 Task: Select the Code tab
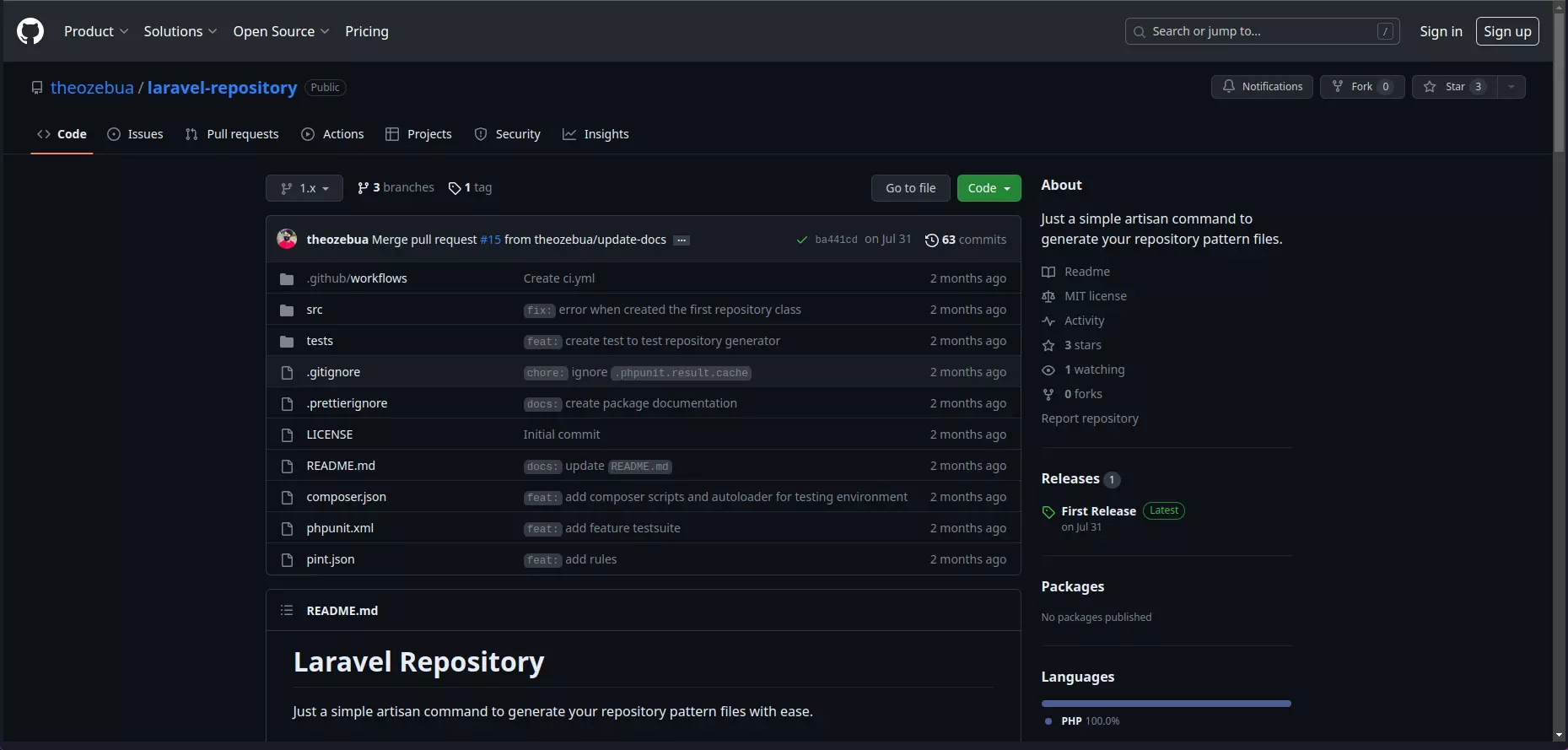(x=62, y=134)
